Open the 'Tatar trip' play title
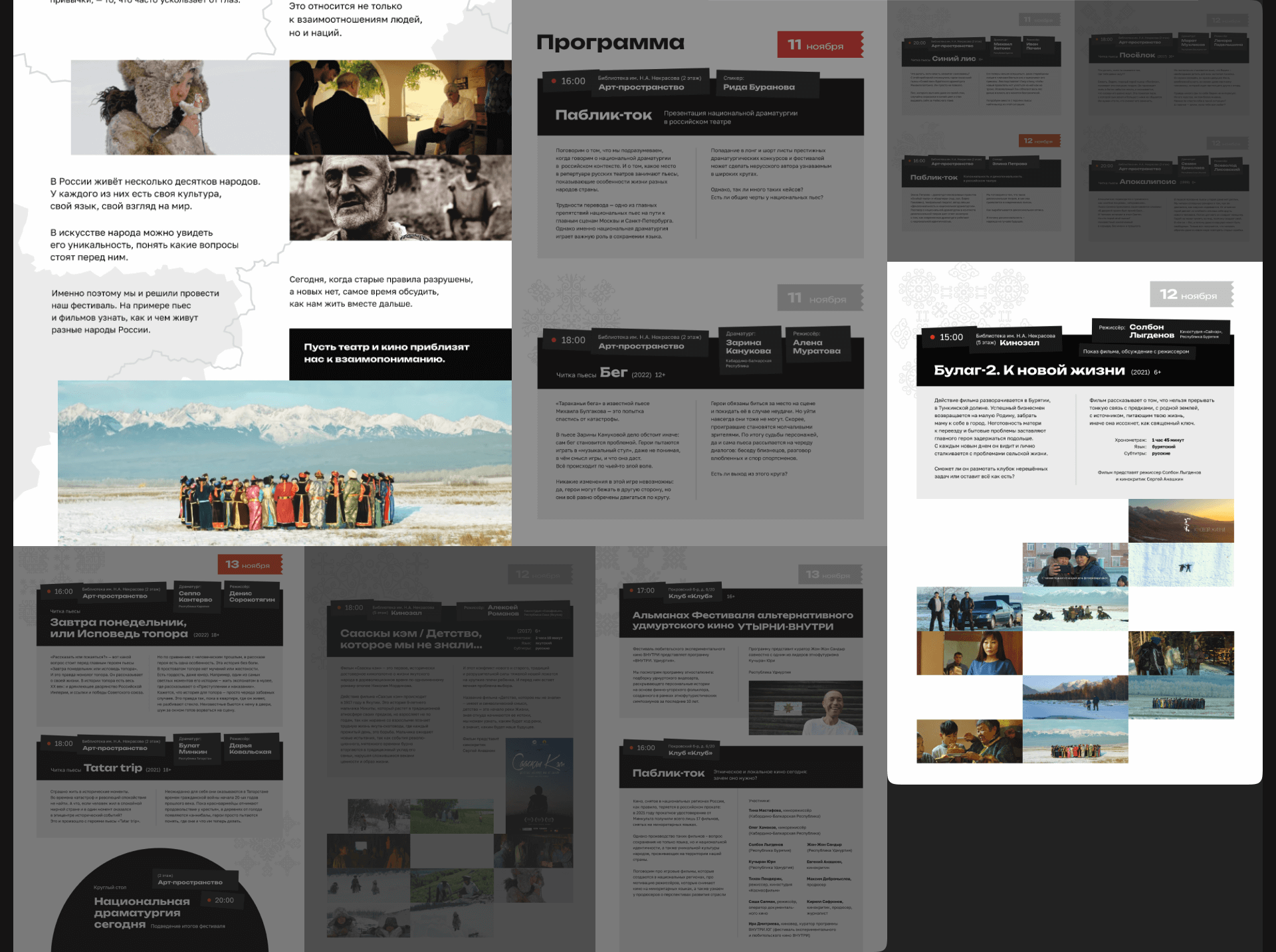1276x952 pixels. 112,768
